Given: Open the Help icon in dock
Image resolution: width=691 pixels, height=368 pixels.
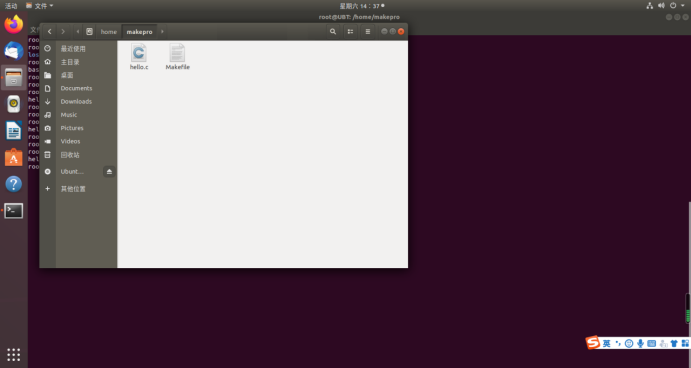Looking at the screenshot, I should pyautogui.click(x=14, y=184).
